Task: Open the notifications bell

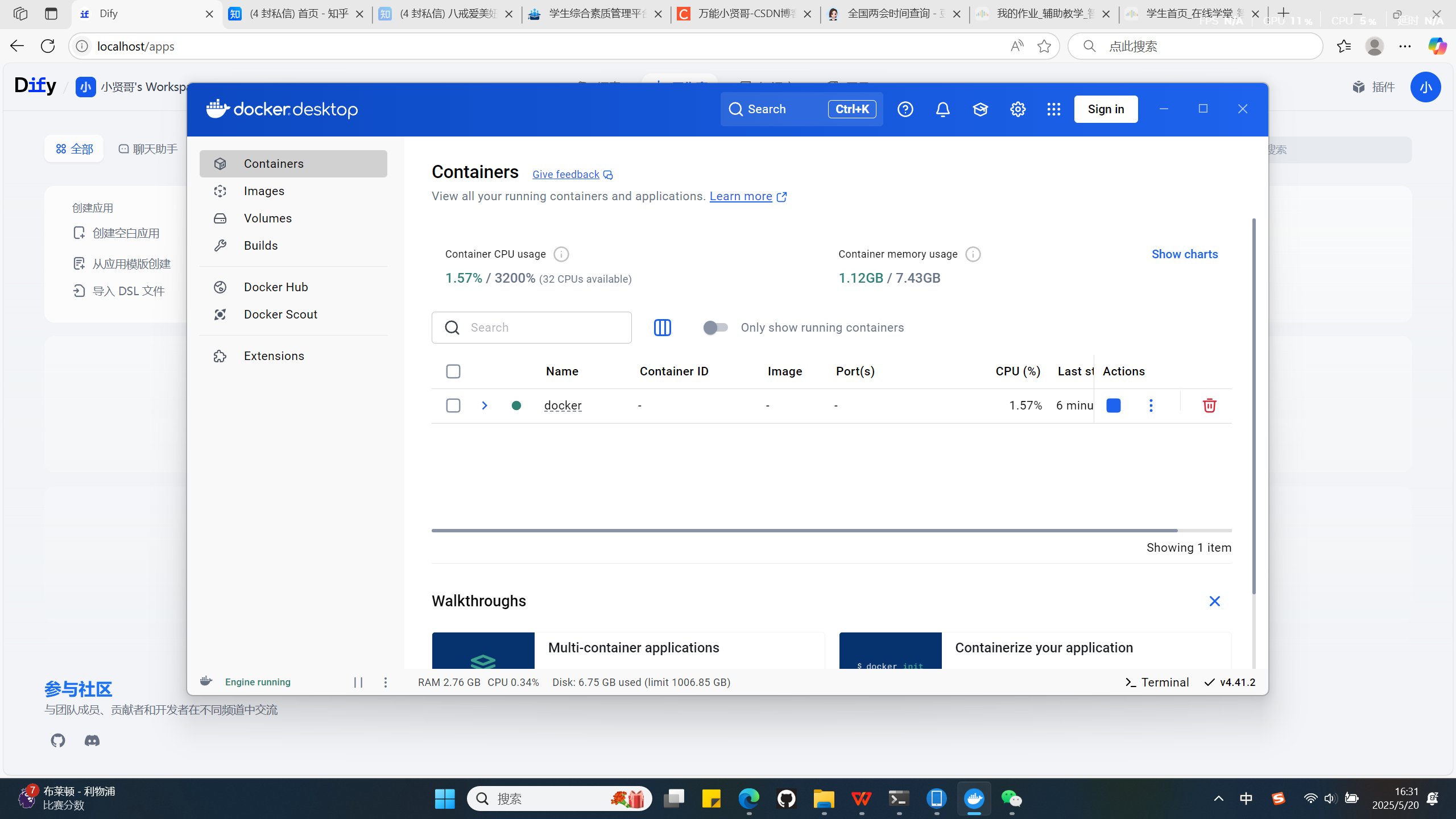Action: tap(942, 109)
